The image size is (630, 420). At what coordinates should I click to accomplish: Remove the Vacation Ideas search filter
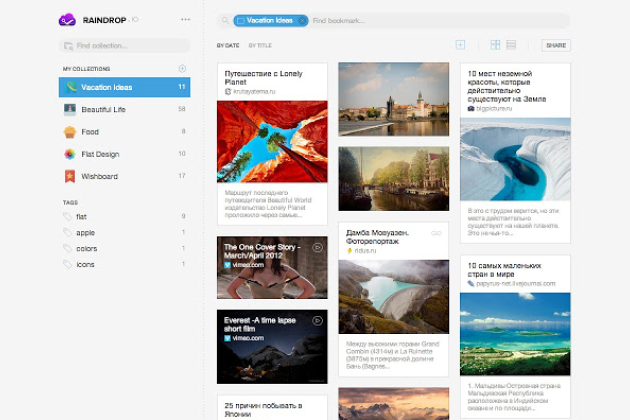pyautogui.click(x=303, y=20)
